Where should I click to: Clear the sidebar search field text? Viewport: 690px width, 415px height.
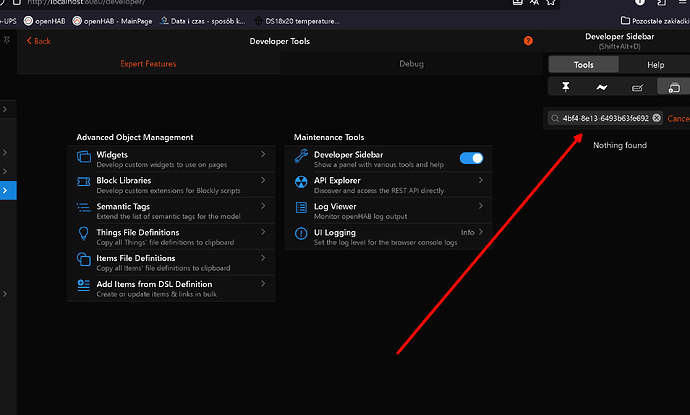(657, 118)
